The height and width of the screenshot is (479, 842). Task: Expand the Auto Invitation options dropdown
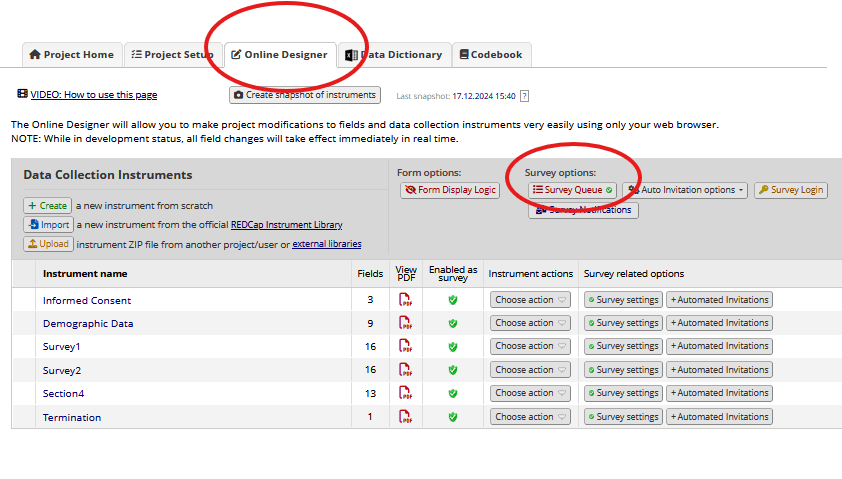685,190
